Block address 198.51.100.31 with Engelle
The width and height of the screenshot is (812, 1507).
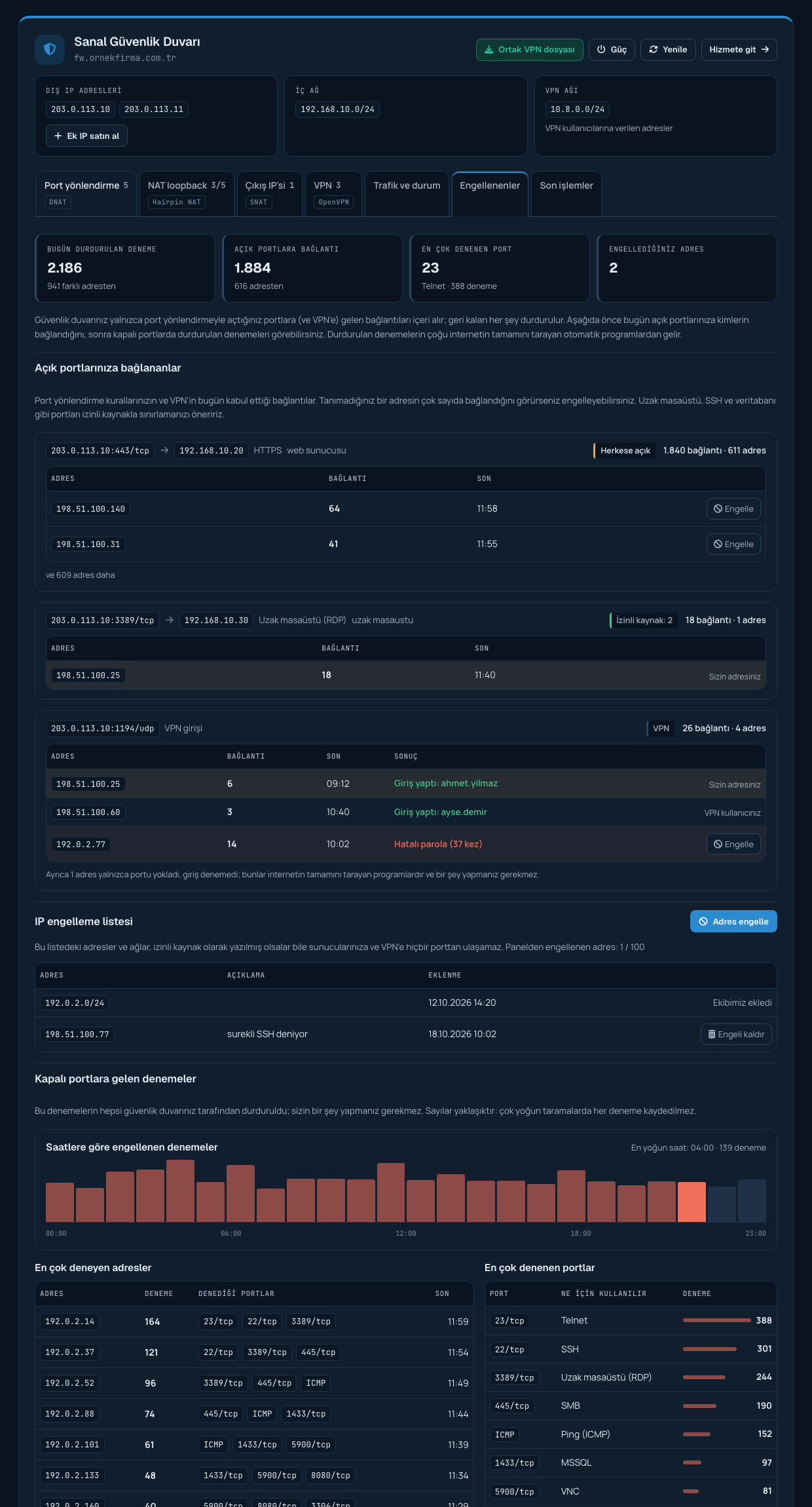point(733,544)
